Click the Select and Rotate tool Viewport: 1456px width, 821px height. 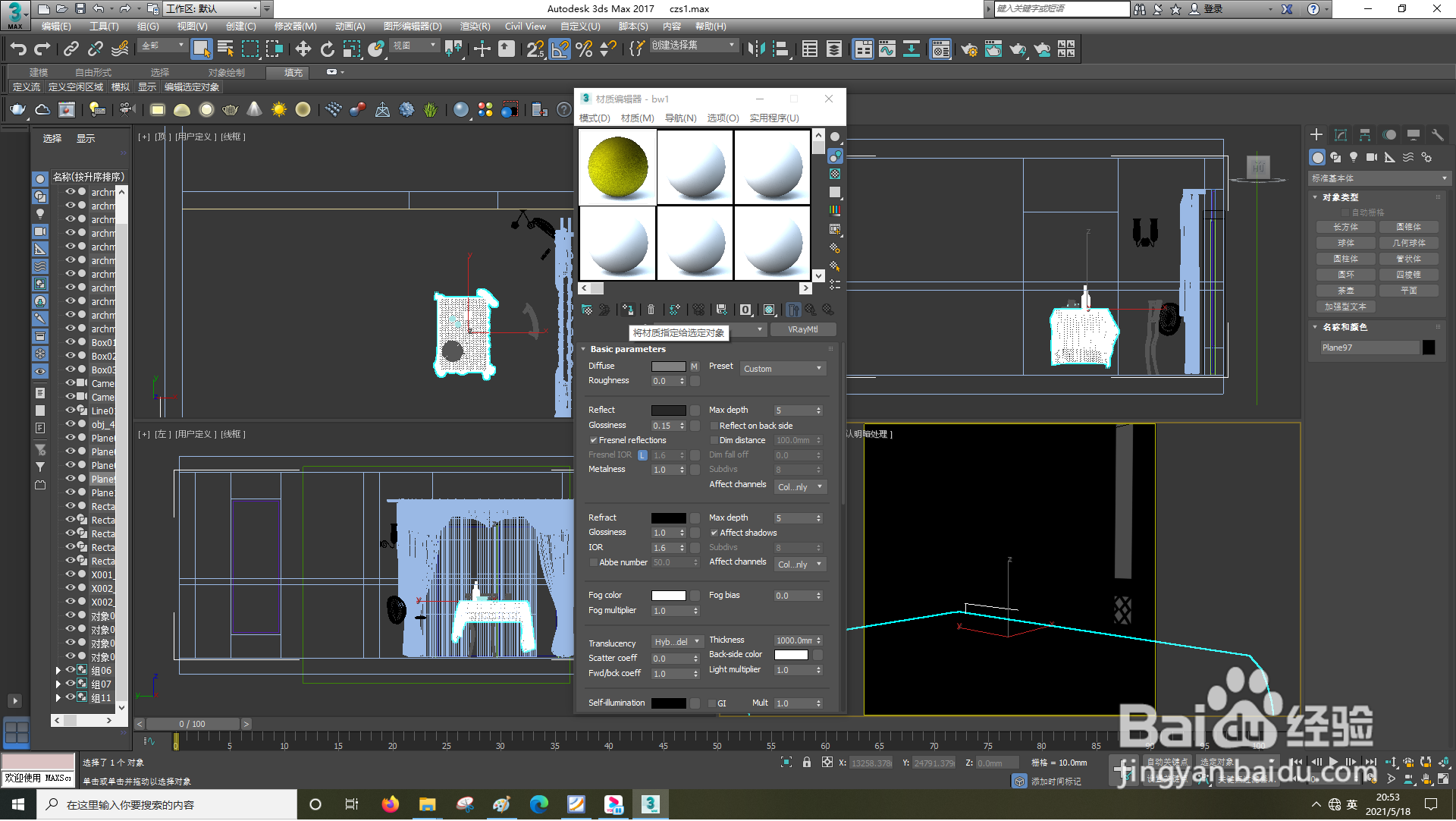pos(327,50)
